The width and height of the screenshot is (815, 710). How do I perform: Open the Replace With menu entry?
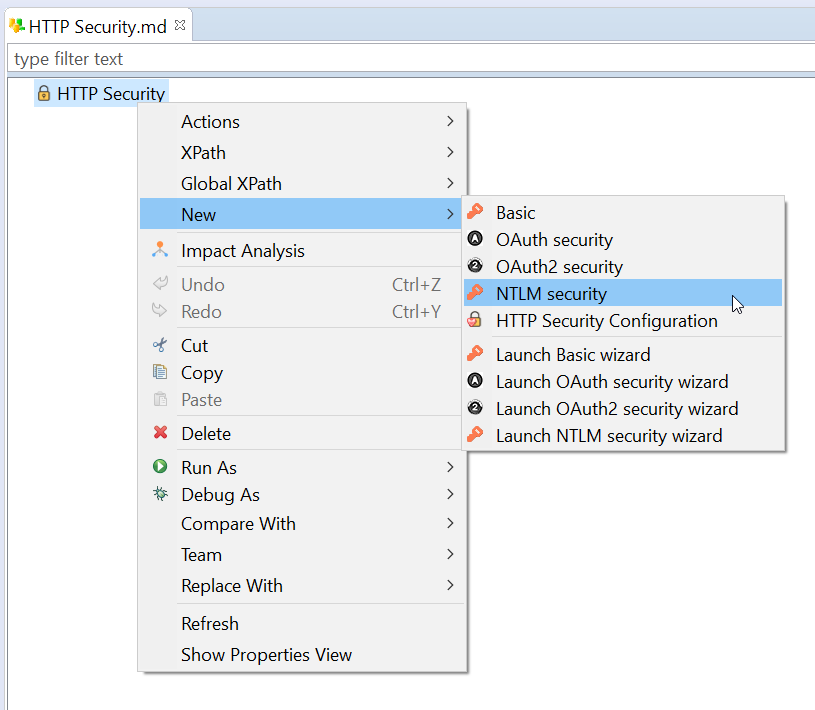pyautogui.click(x=301, y=586)
